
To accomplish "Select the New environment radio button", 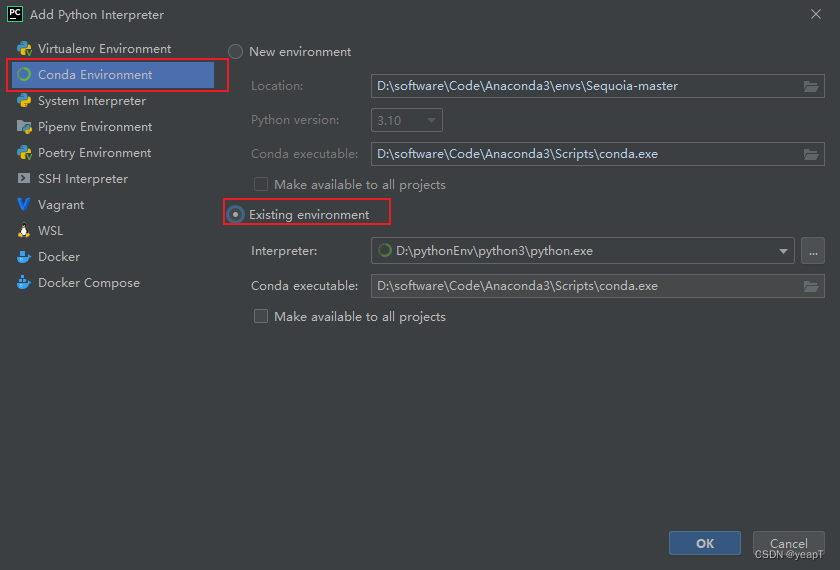I will point(236,52).
